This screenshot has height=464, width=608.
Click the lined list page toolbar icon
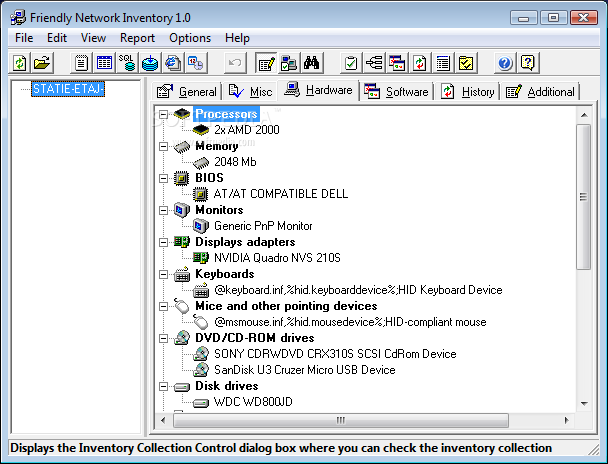coord(442,62)
